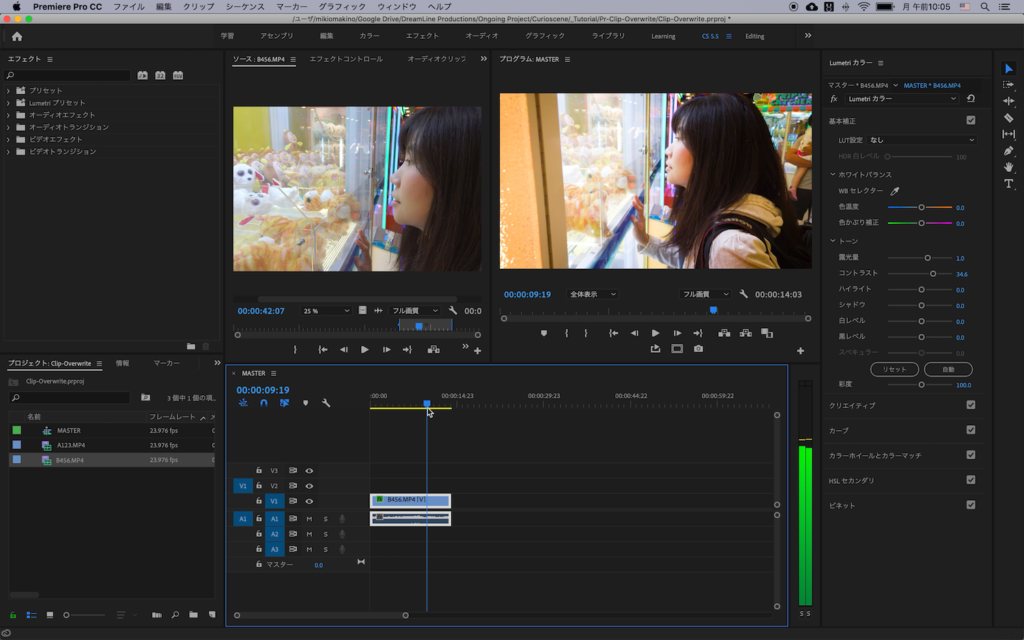Screen dimensions: 1024x640
Task: Open the LUT設定 dropdown
Action: 921,140
